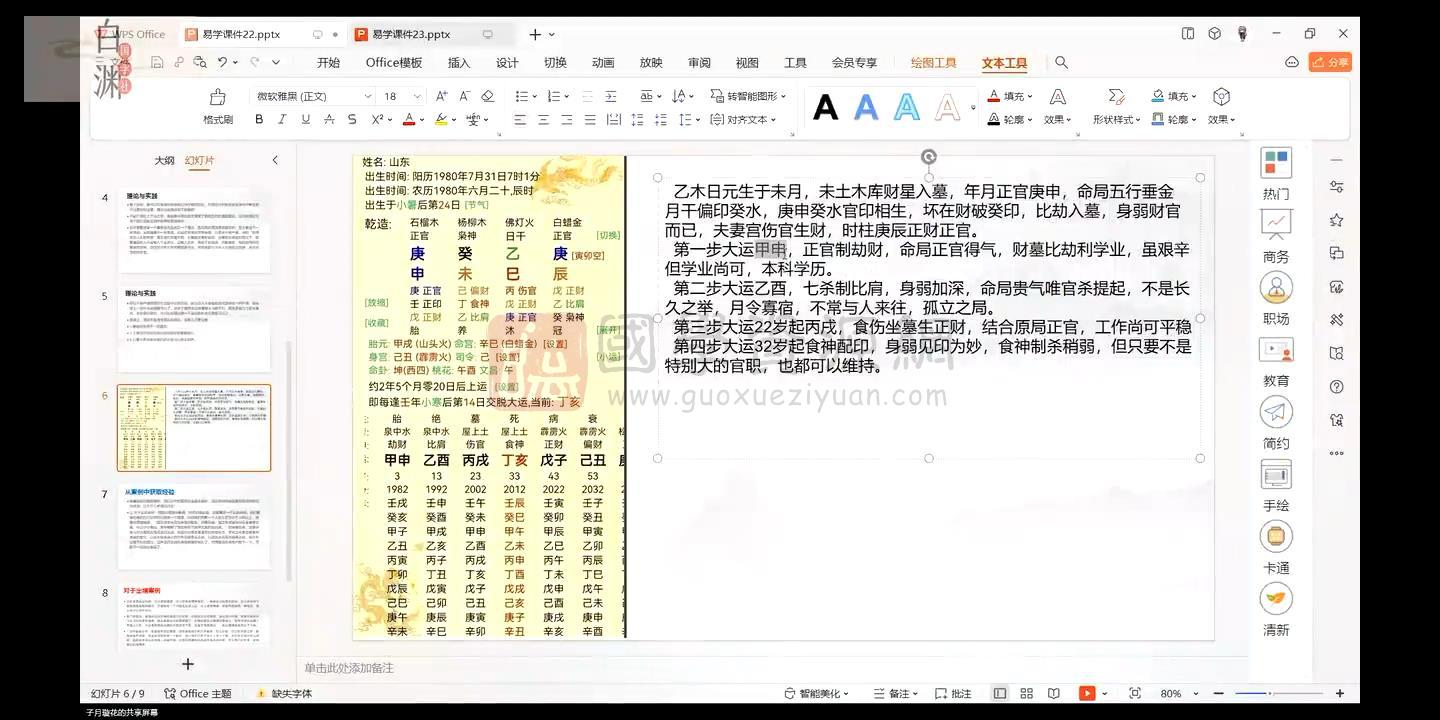Screen dimensions: 1440x720
Task: Switch to the 插入 ribbon tab
Action: pos(458,62)
